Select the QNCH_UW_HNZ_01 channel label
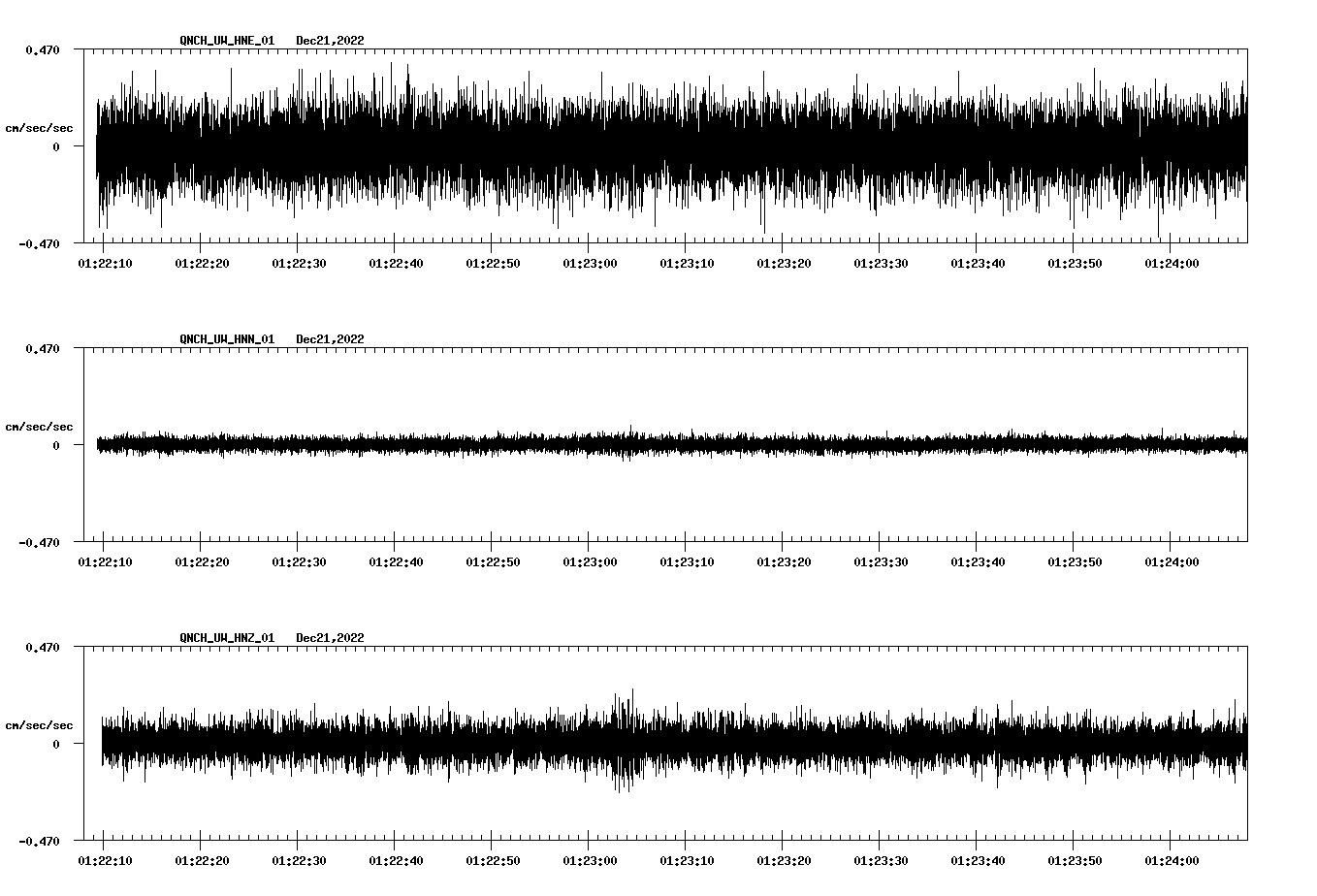 coord(225,637)
